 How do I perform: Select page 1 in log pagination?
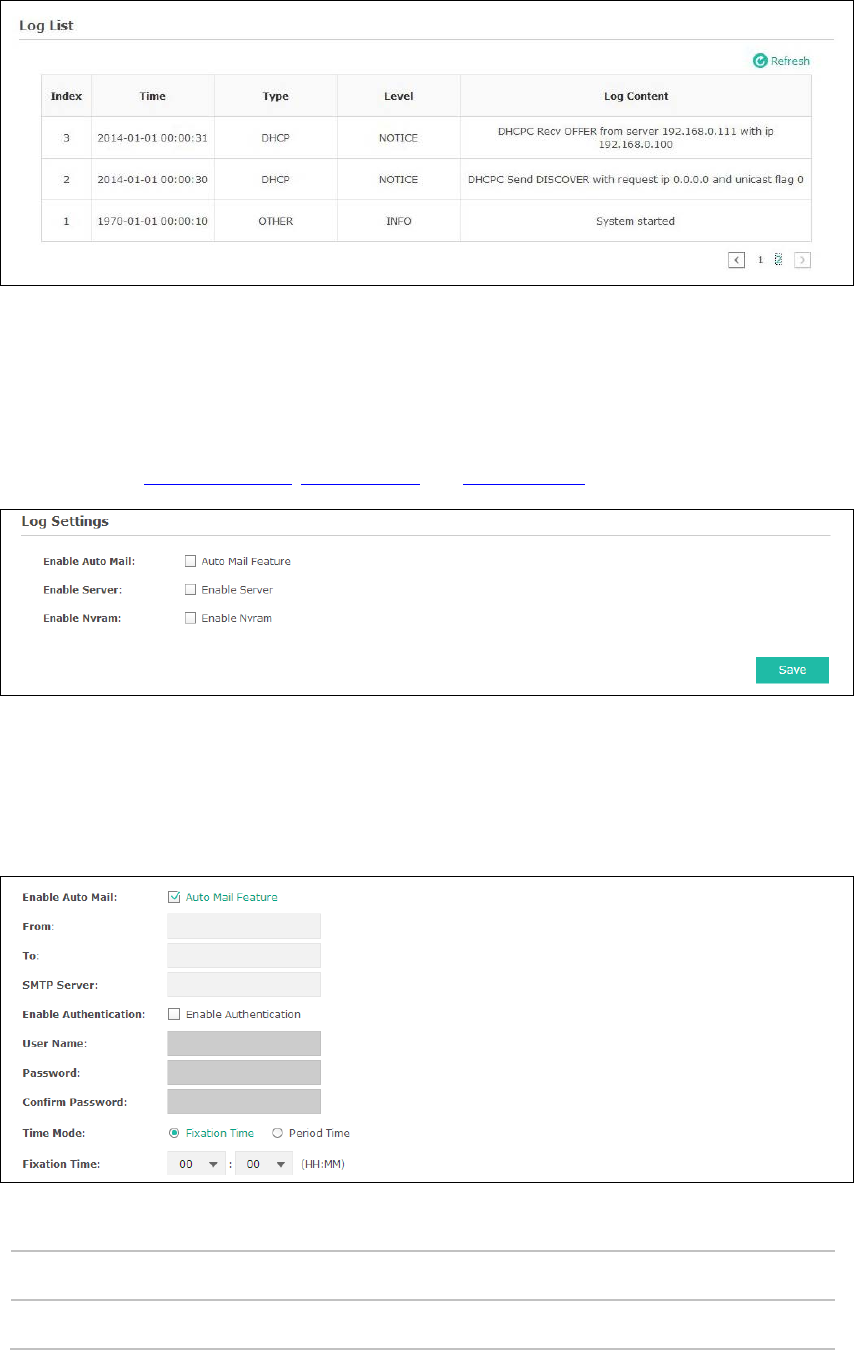(760, 260)
